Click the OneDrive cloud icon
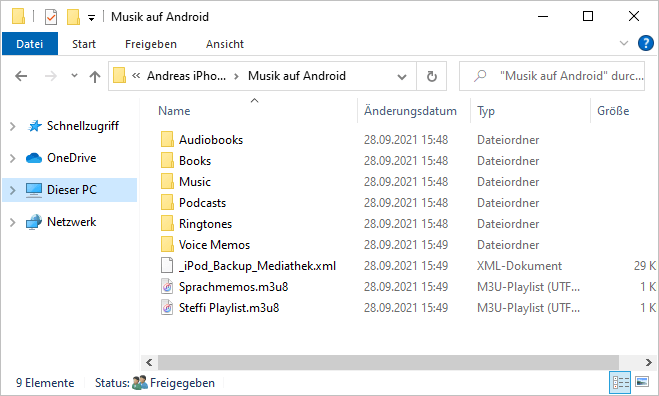The width and height of the screenshot is (659, 396). [34, 158]
